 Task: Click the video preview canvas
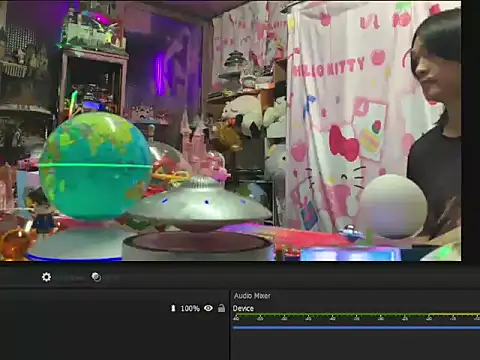click(231, 131)
